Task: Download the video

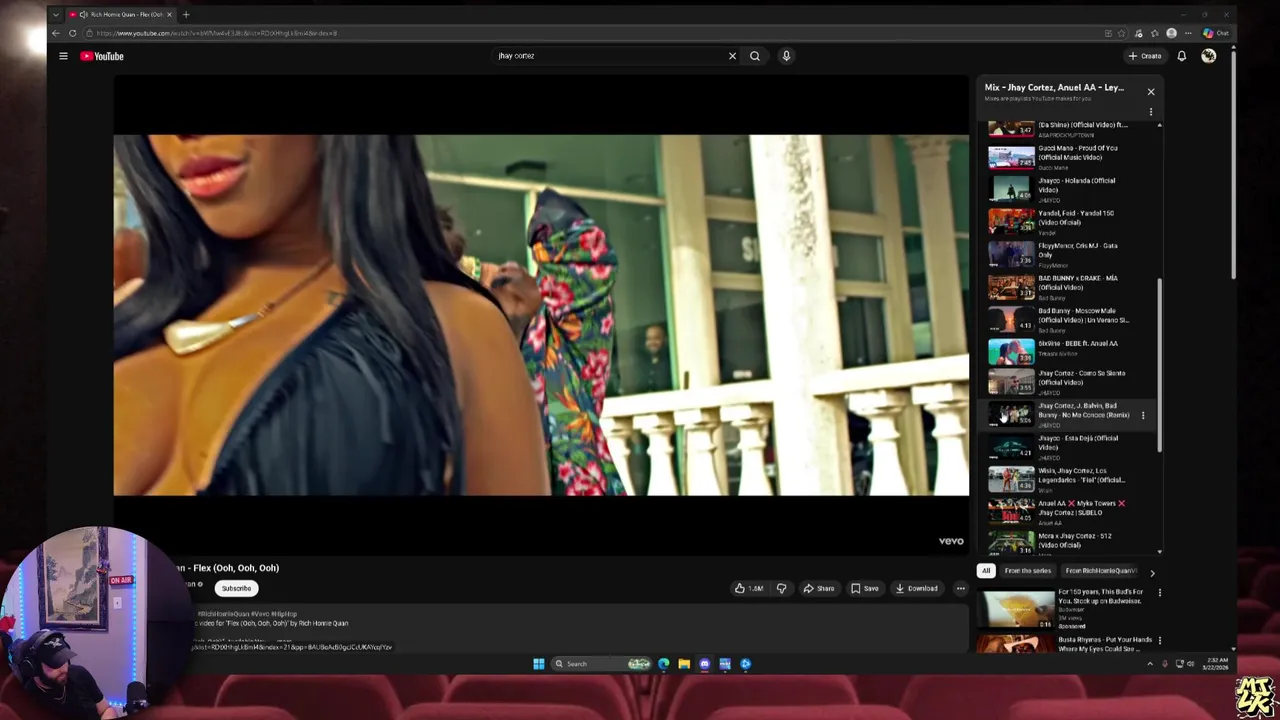Action: tap(916, 588)
